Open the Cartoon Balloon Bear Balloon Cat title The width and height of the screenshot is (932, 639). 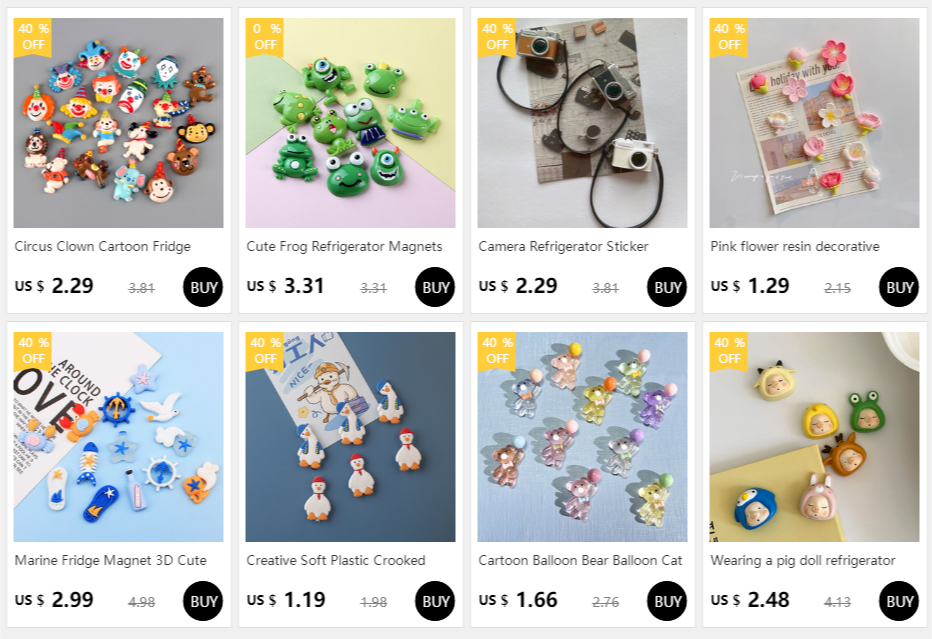(580, 560)
